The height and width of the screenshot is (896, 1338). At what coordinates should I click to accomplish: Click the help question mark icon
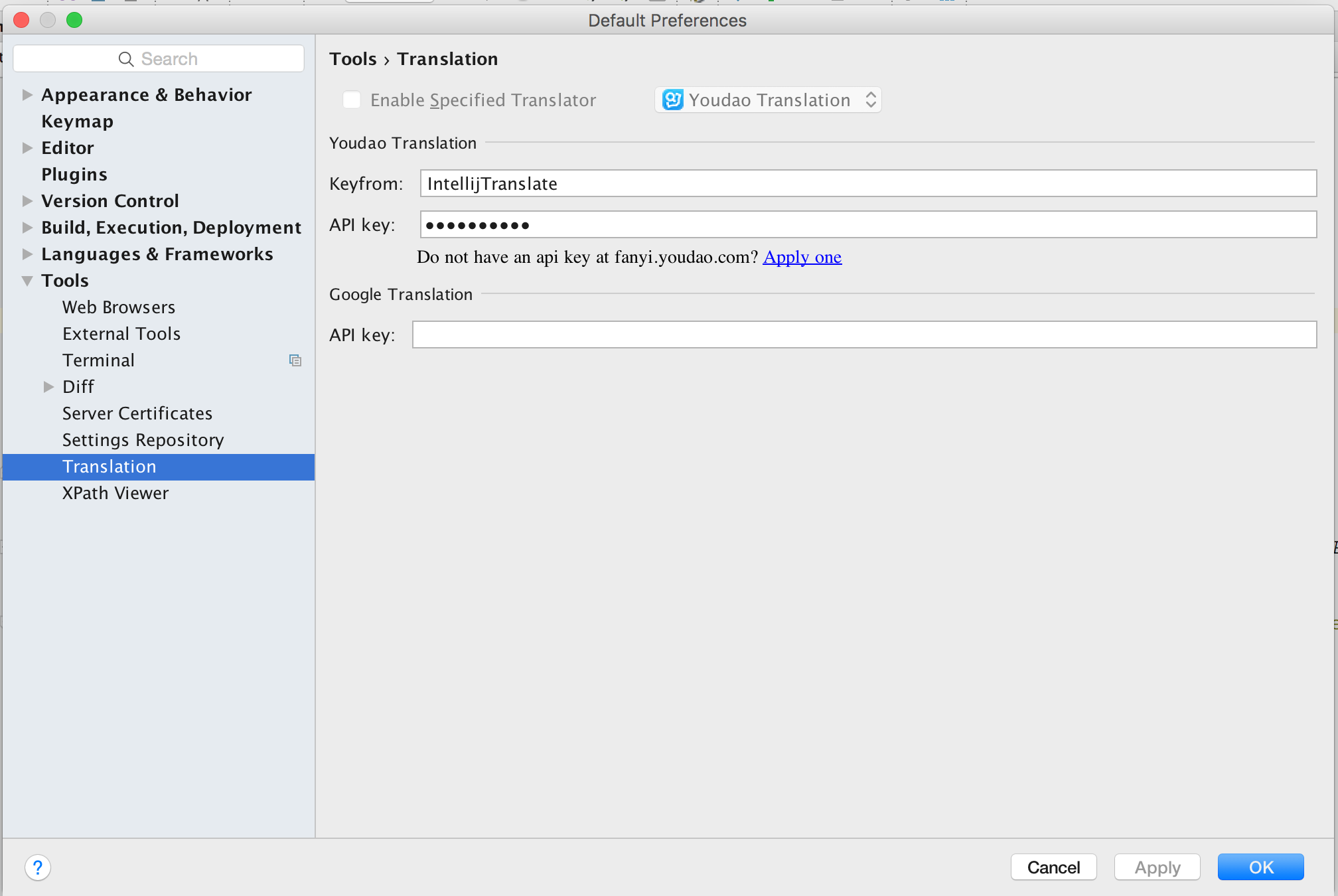pos(38,867)
